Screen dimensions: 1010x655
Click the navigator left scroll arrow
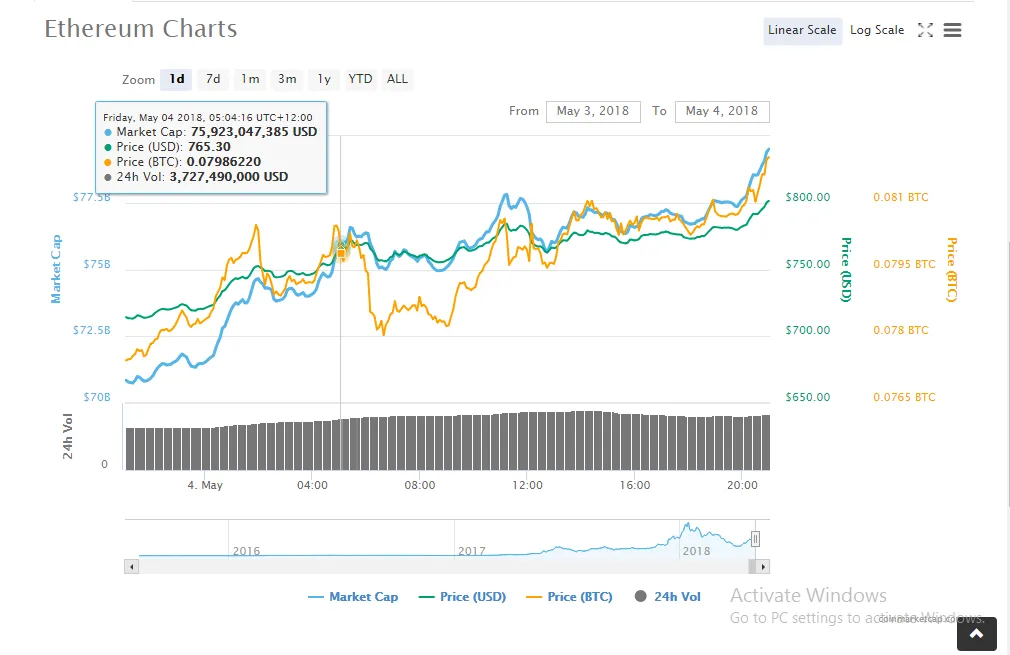[x=131, y=567]
